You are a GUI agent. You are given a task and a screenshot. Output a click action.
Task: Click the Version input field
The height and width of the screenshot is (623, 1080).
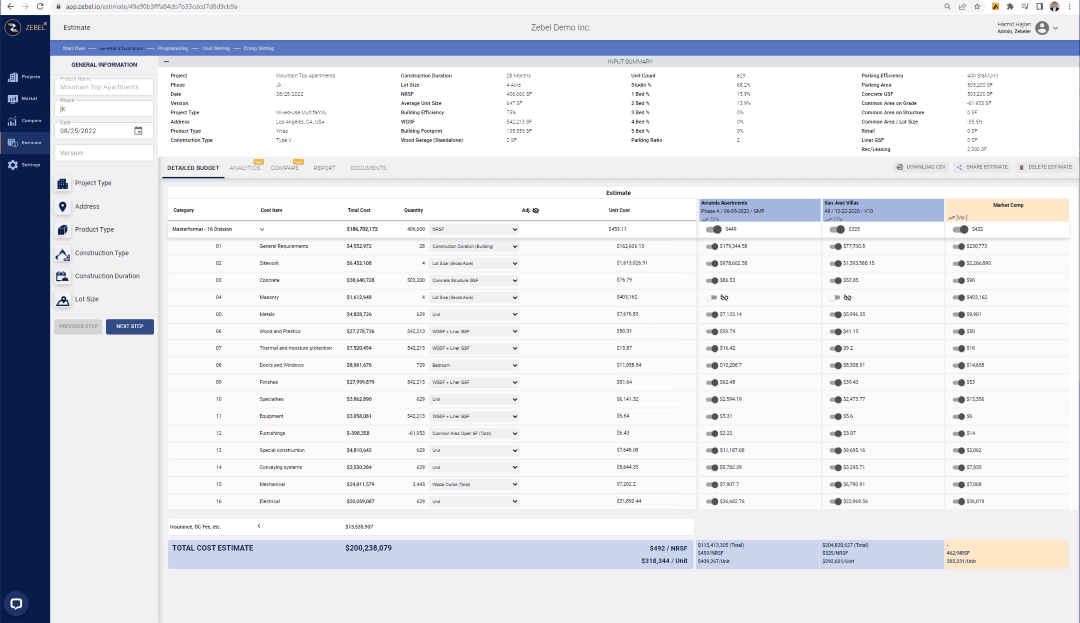pos(104,152)
